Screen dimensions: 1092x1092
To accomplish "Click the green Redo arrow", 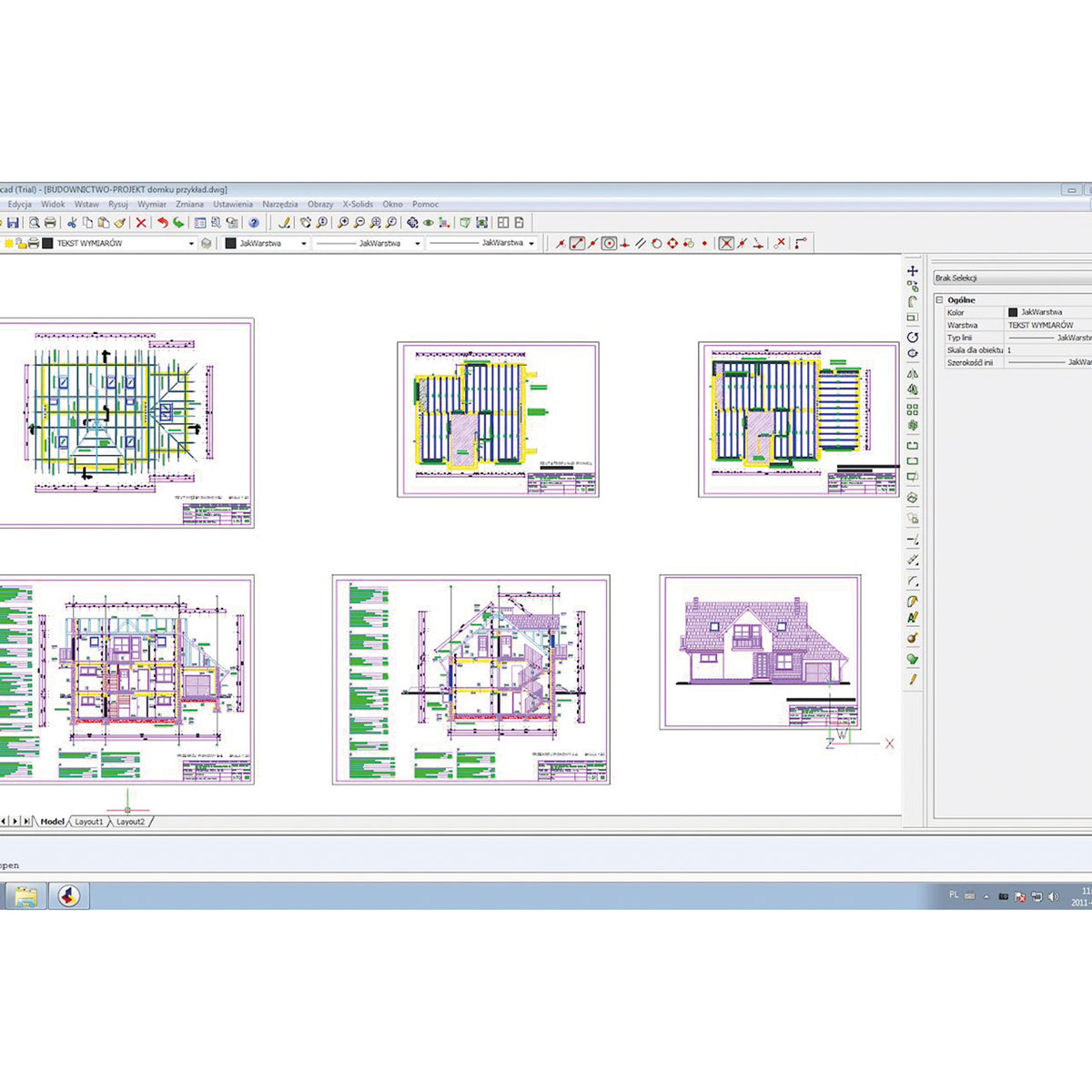I will (x=178, y=223).
